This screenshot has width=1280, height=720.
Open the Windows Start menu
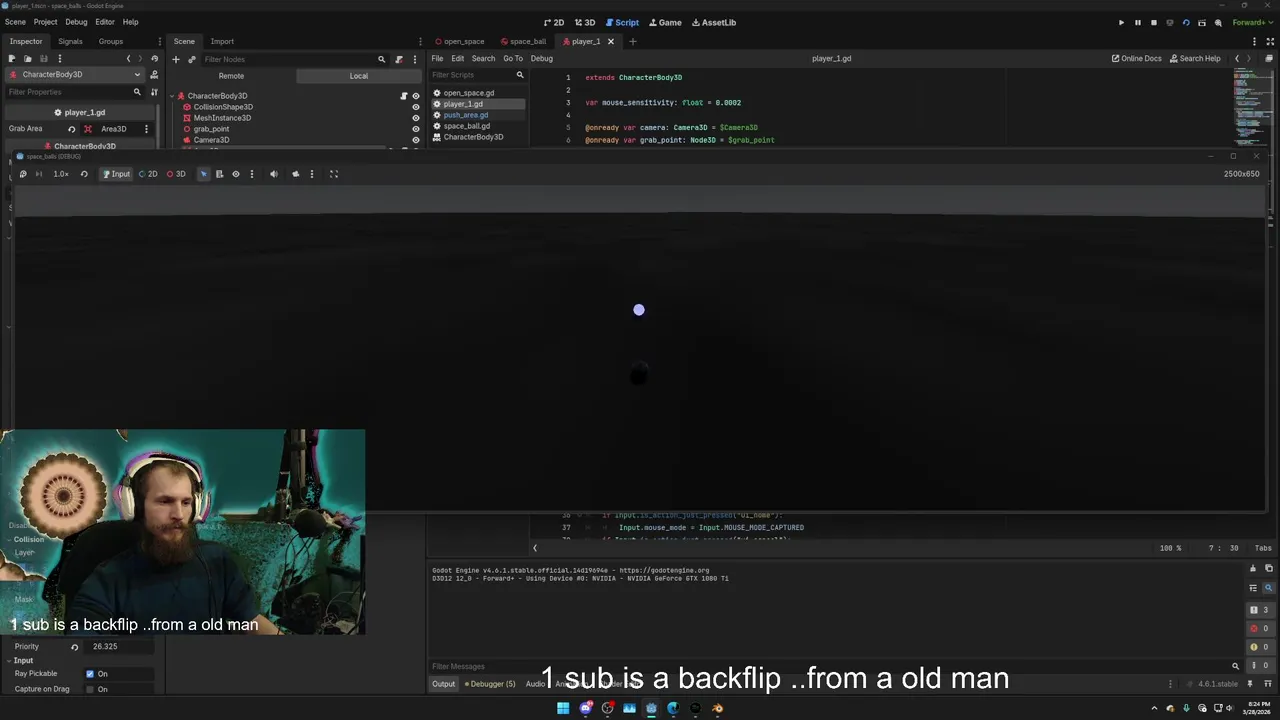(563, 708)
